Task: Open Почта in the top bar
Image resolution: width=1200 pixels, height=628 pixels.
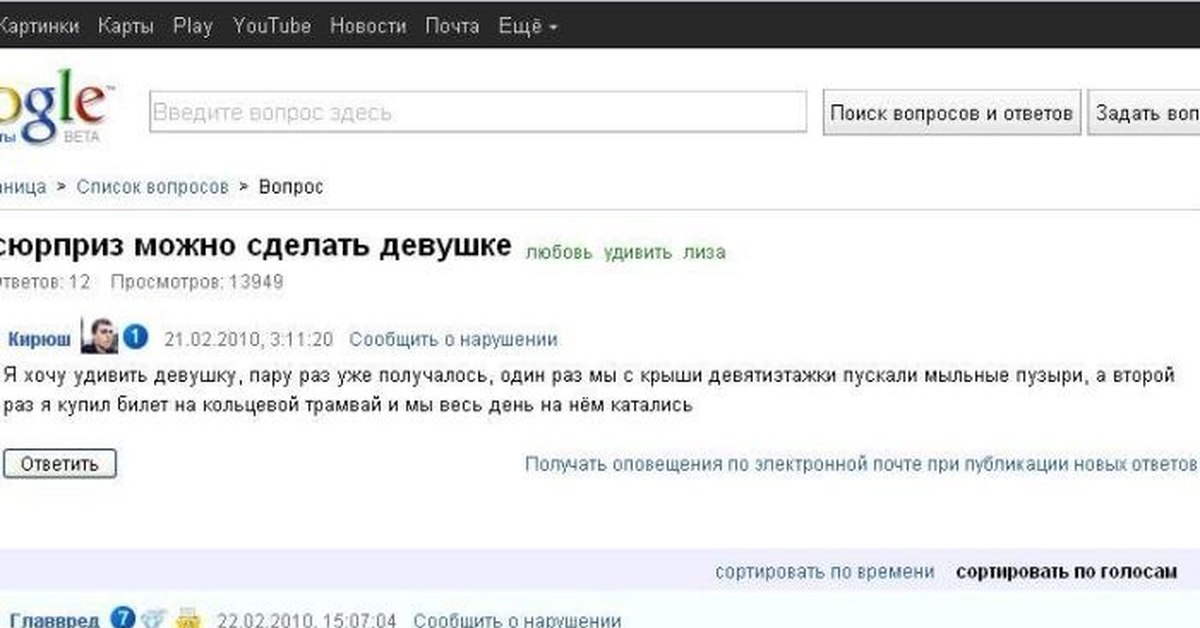Action: [452, 27]
